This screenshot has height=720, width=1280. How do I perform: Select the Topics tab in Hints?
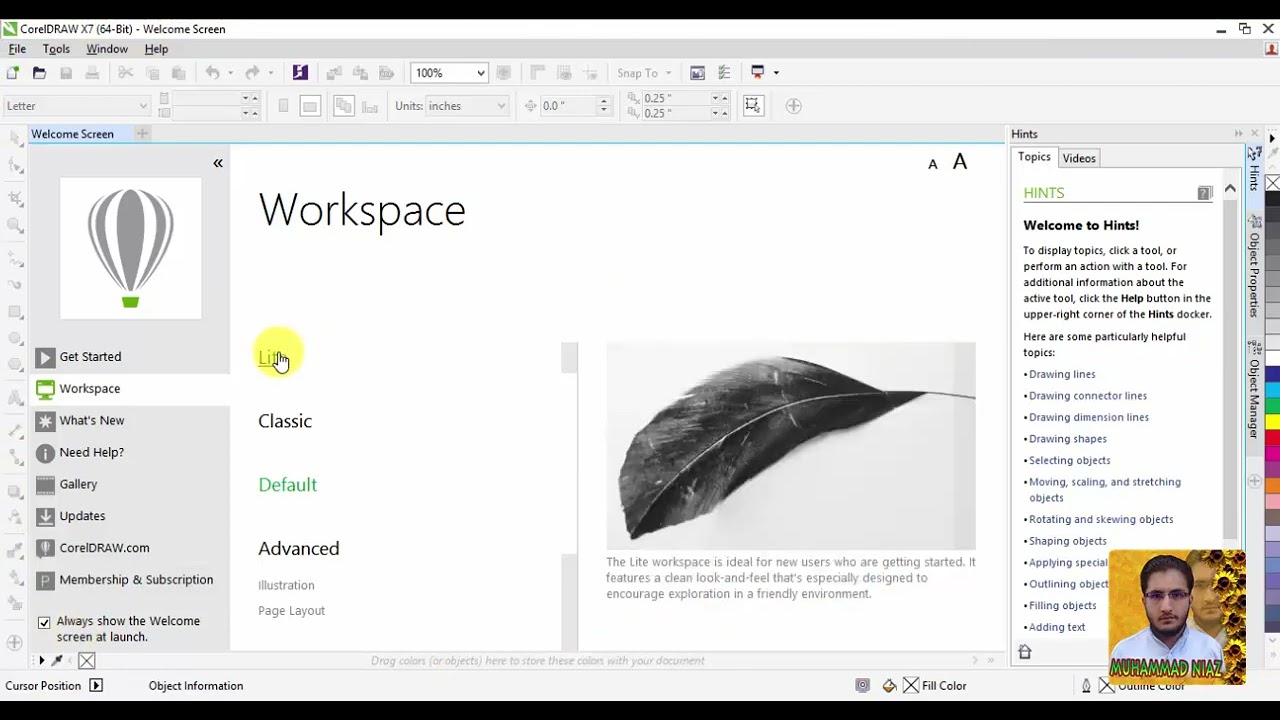[x=1034, y=157]
